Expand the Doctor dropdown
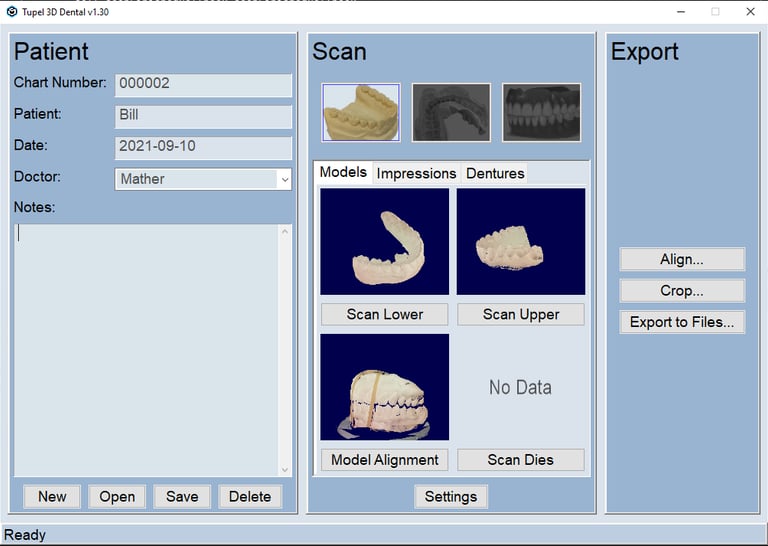Viewport: 768px width, 546px height. [285, 179]
